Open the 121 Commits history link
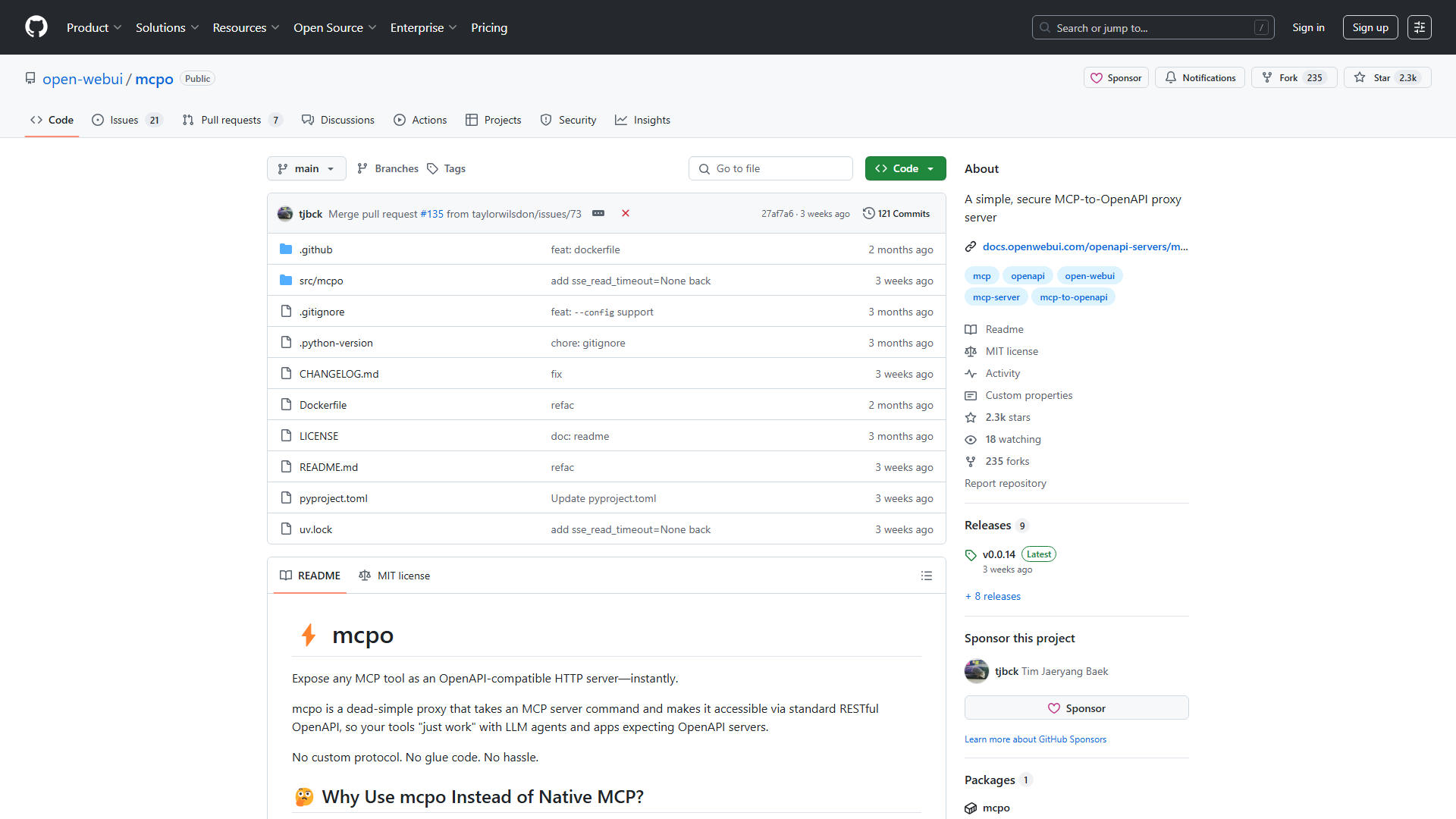This screenshot has width=1456, height=819. [x=896, y=214]
